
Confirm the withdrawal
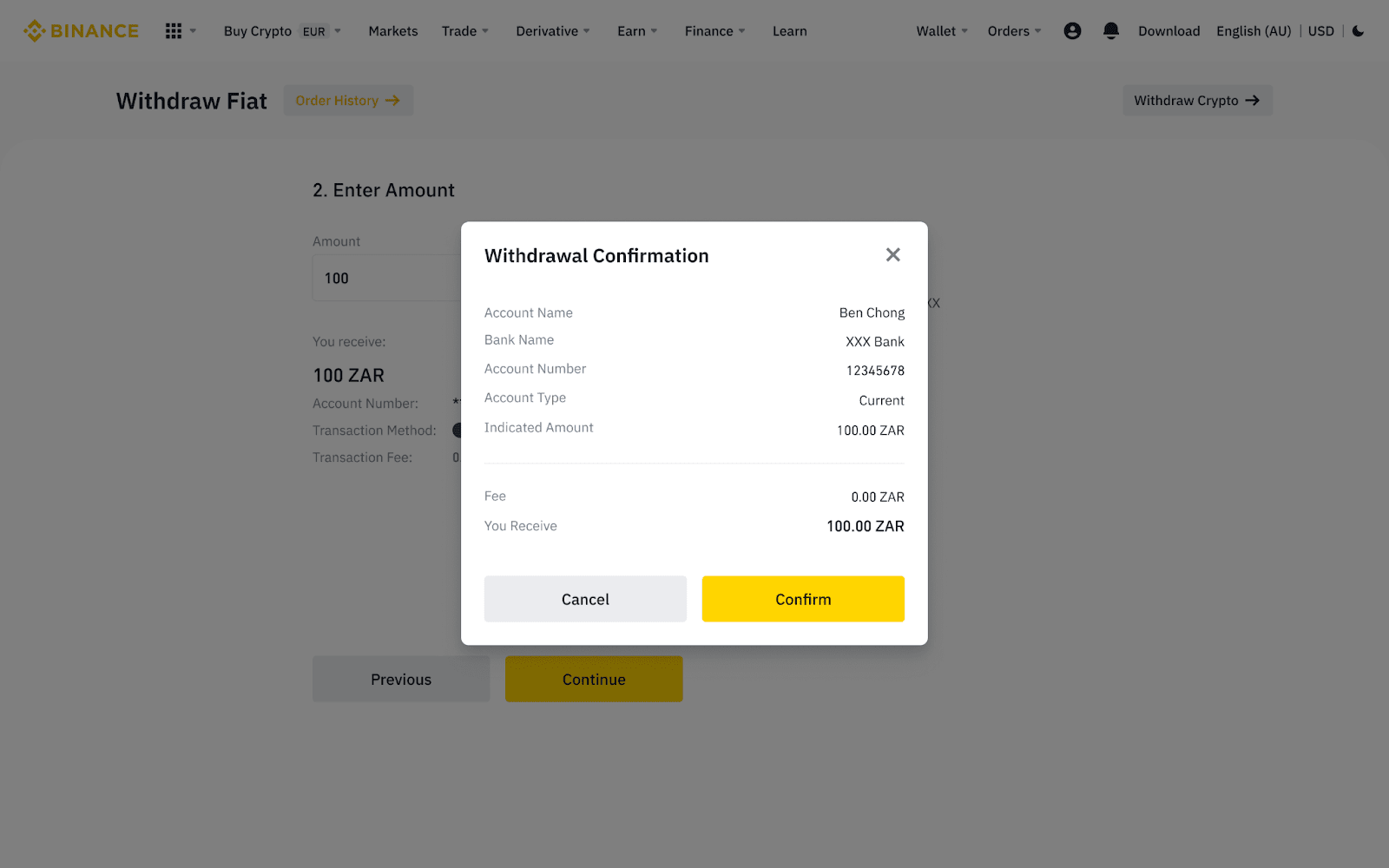point(803,599)
